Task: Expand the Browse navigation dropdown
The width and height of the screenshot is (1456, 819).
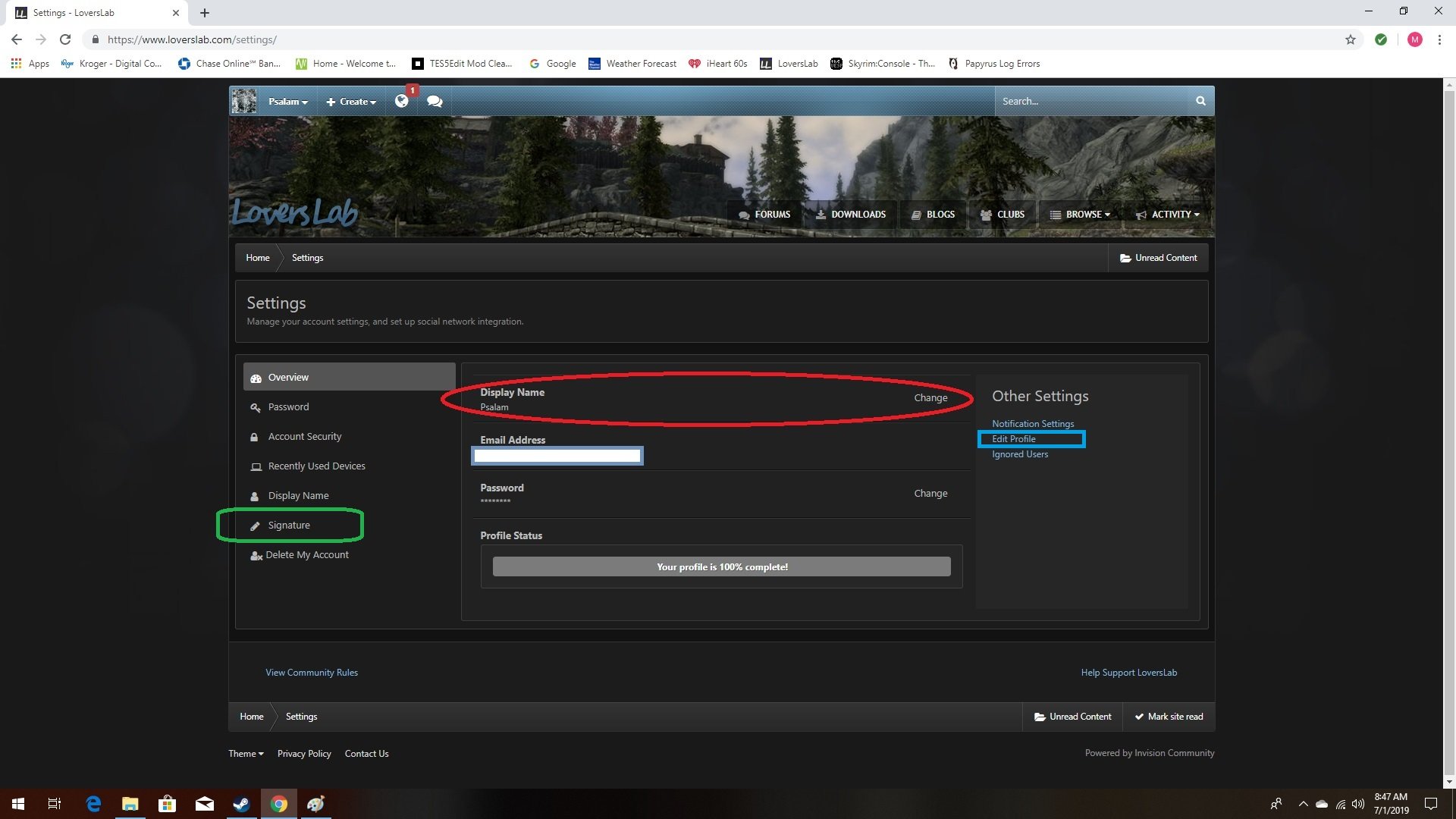Action: point(1080,215)
